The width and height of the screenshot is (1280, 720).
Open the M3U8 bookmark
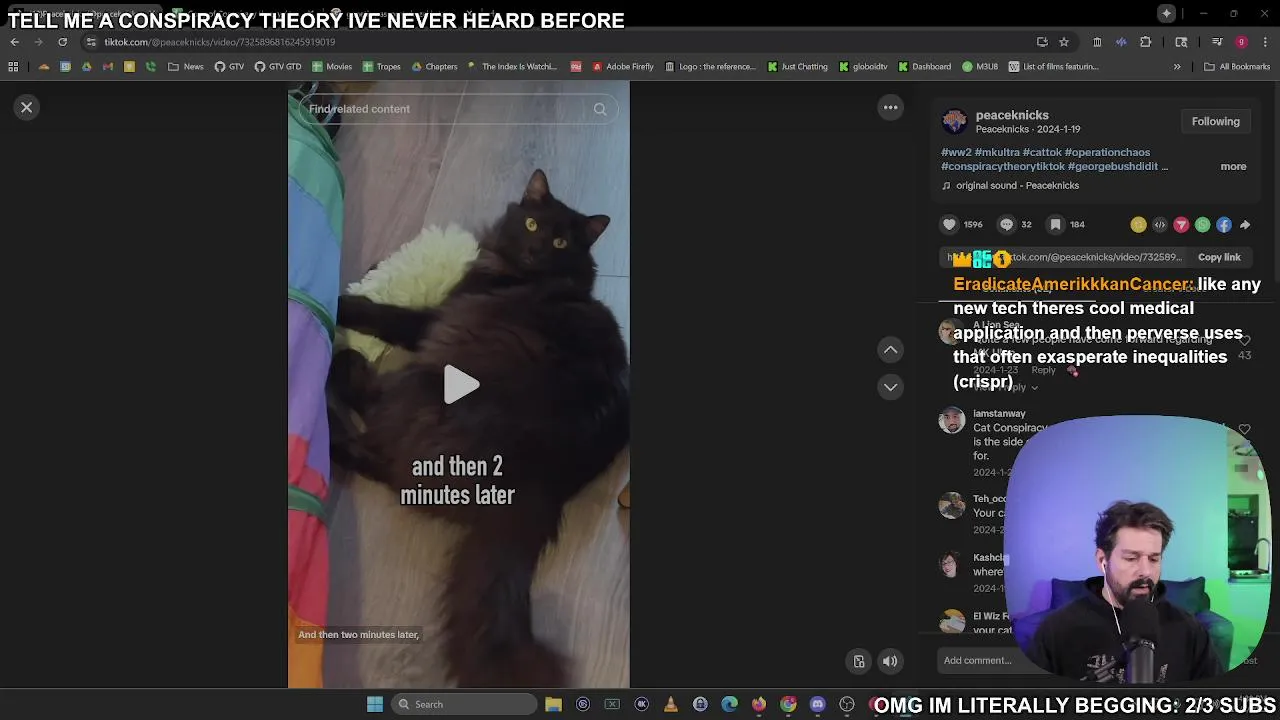pos(980,67)
